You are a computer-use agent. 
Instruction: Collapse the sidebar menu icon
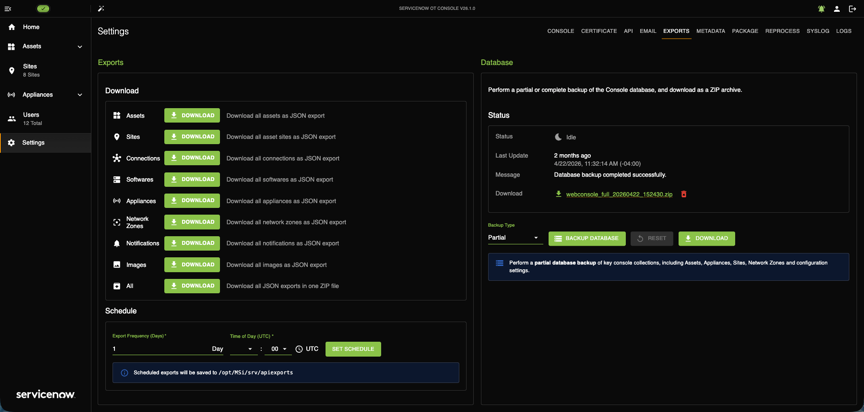pyautogui.click(x=8, y=9)
